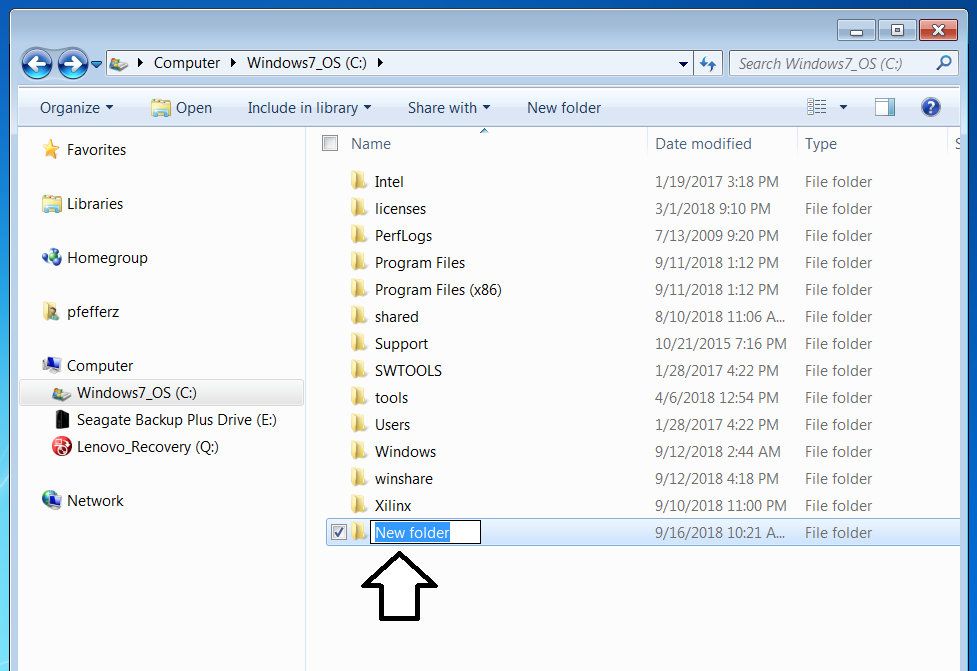The width and height of the screenshot is (977, 671).
Task: Expand the arrow before Computer in address bar
Action: (x=140, y=63)
